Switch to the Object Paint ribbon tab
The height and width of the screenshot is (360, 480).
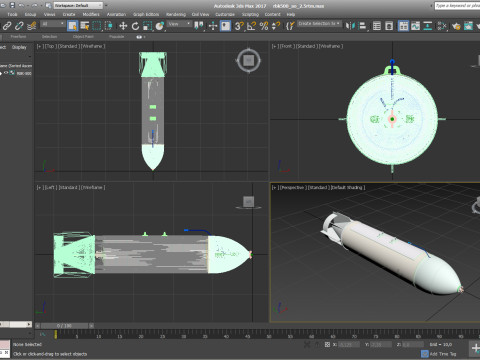pos(83,37)
